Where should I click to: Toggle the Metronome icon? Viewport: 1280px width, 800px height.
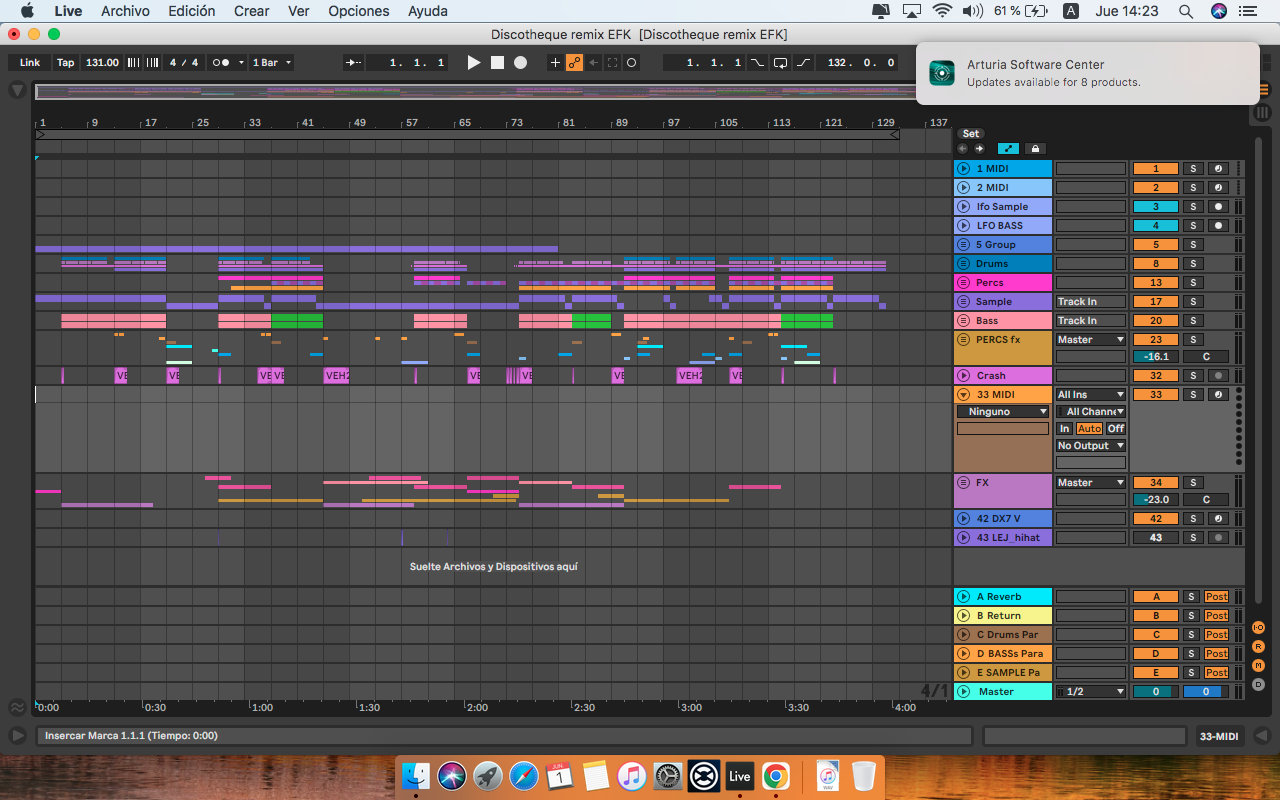[222, 62]
